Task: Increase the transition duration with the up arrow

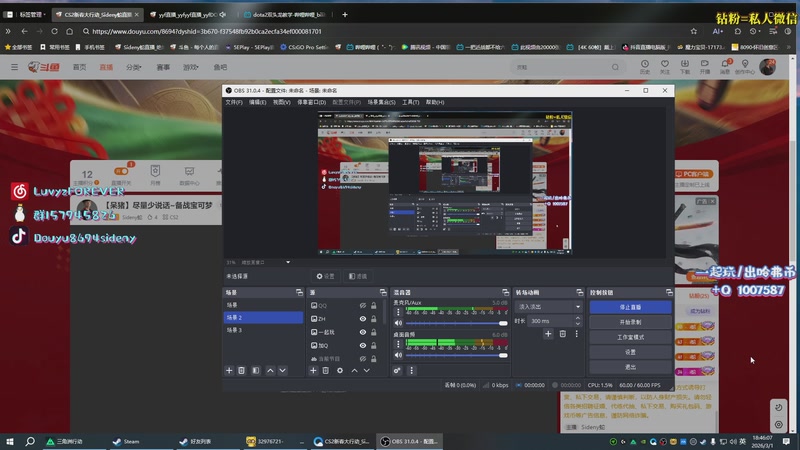Action: (578, 318)
